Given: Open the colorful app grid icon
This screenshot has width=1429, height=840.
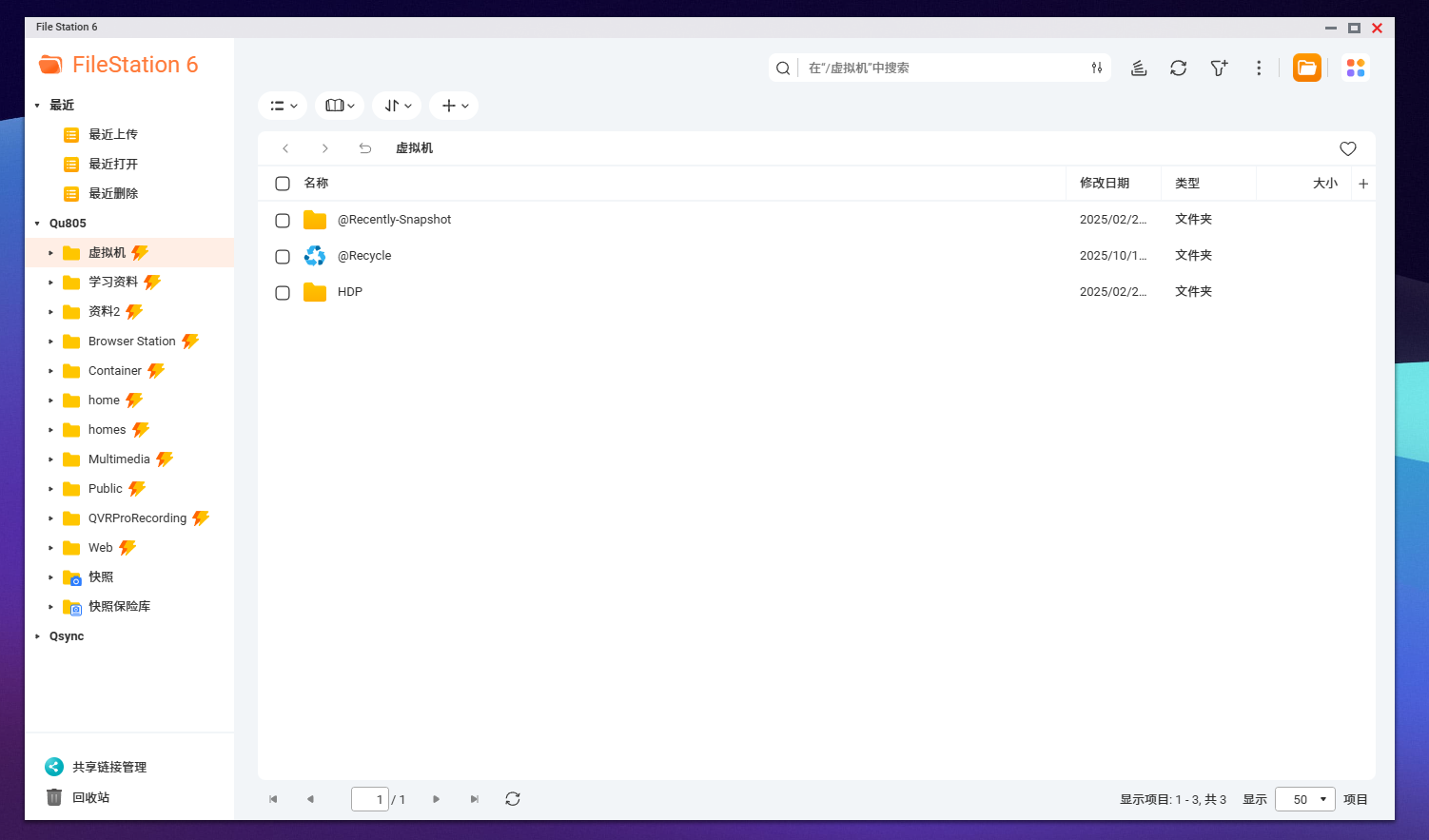Looking at the screenshot, I should coord(1356,68).
